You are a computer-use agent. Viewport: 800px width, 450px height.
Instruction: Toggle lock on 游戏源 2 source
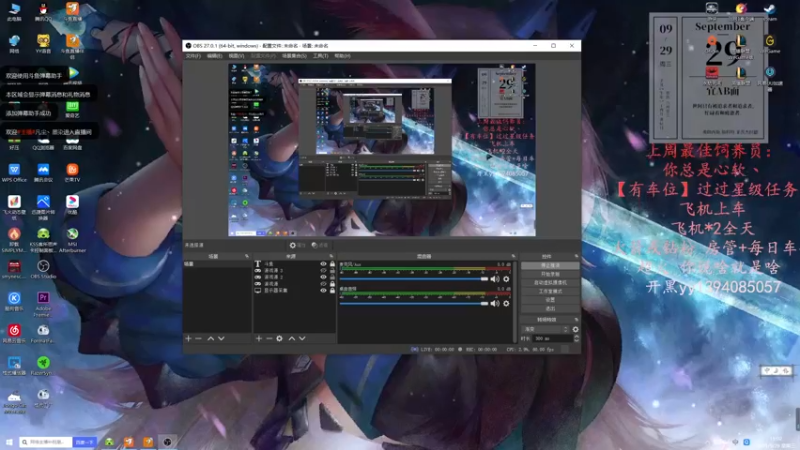332,277
